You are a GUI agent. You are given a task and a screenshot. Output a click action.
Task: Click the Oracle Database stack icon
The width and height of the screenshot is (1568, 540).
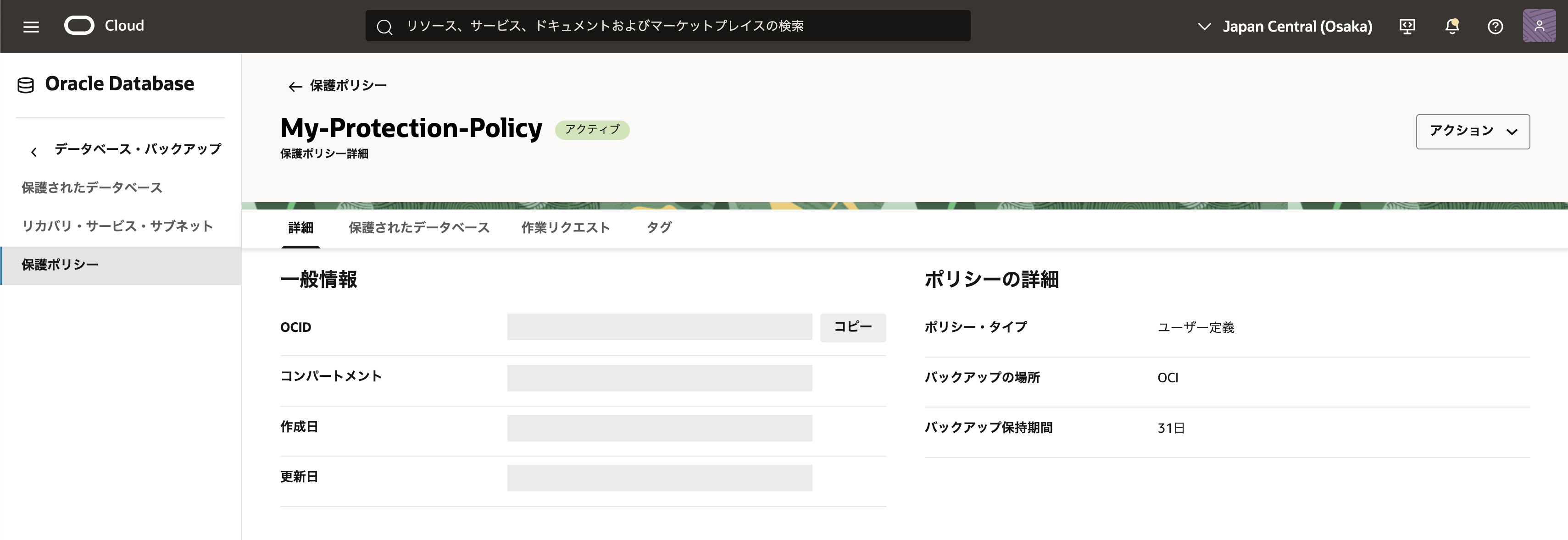click(x=26, y=85)
